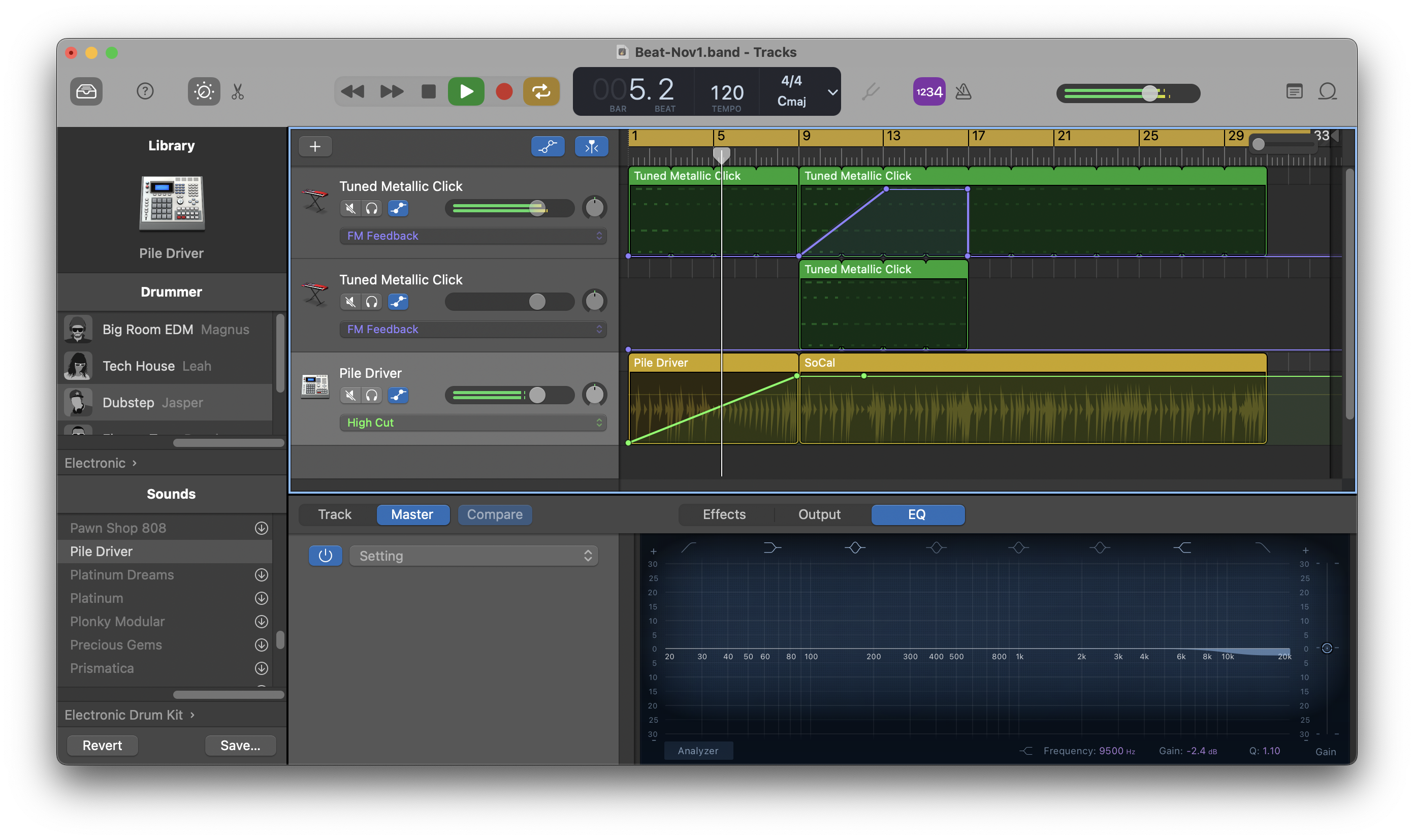Image resolution: width=1414 pixels, height=840 pixels.
Task: Select Big Room EDM Magnus drummer
Action: click(x=165, y=330)
